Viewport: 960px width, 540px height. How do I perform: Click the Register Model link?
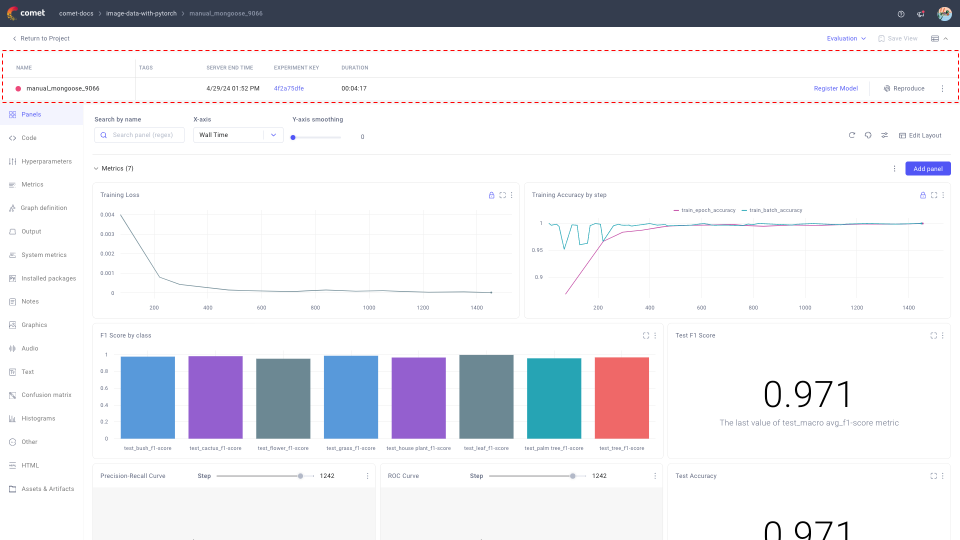coord(835,88)
